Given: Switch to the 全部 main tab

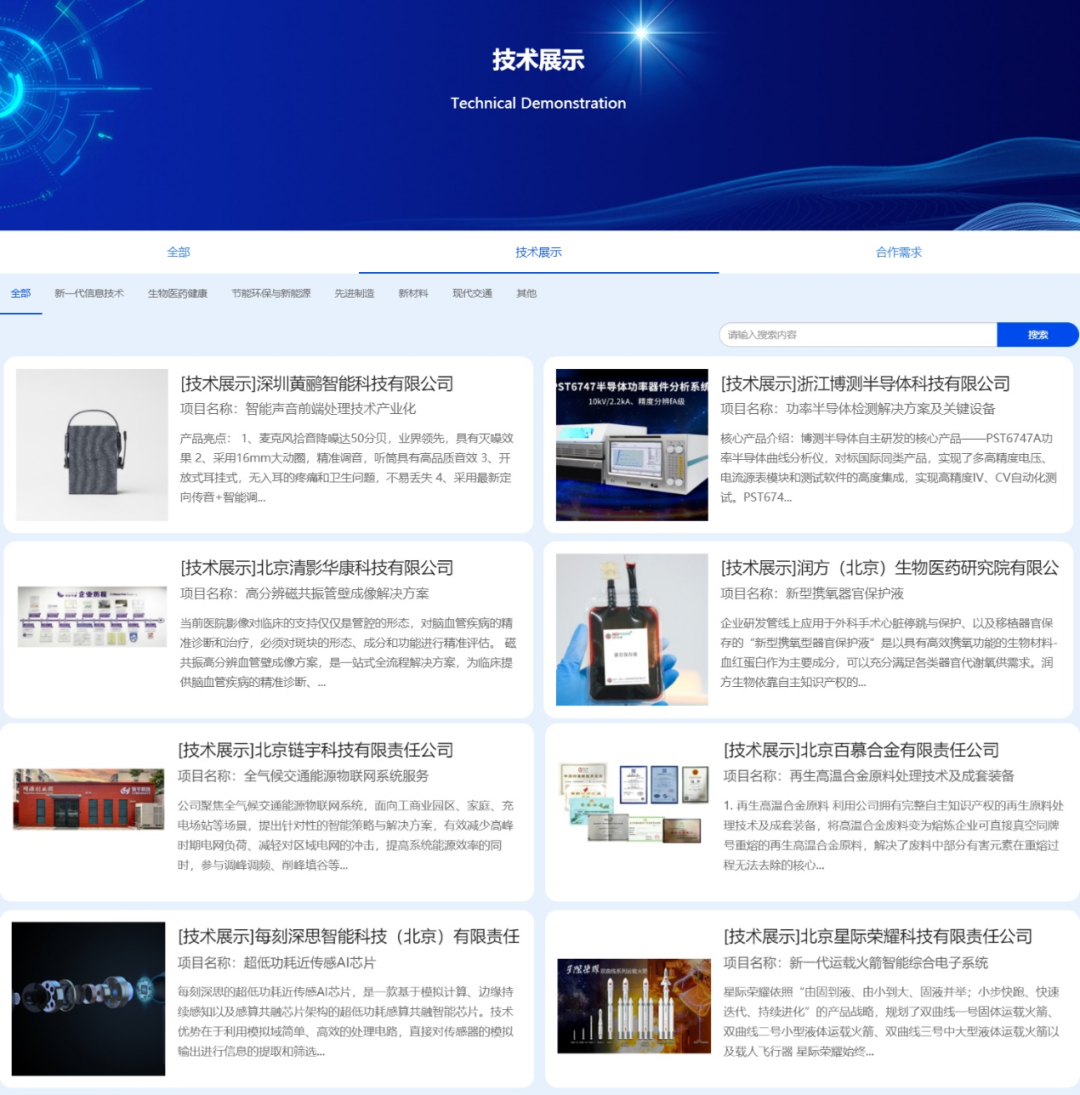Looking at the screenshot, I should (180, 253).
